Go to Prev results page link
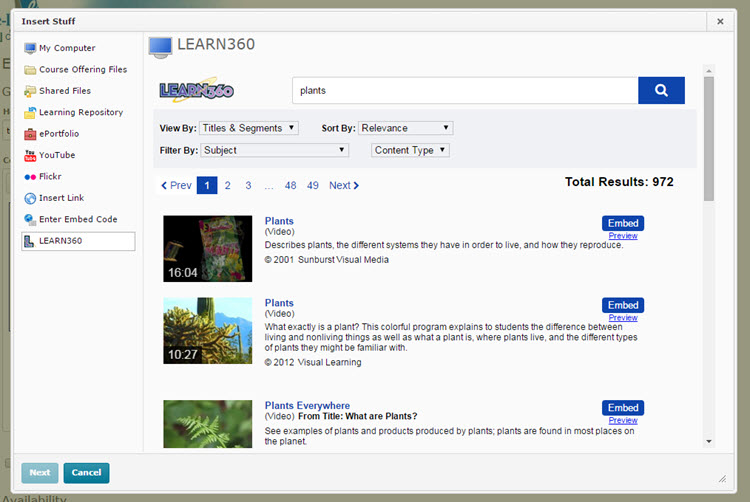This screenshot has height=502, width=750. click(176, 186)
